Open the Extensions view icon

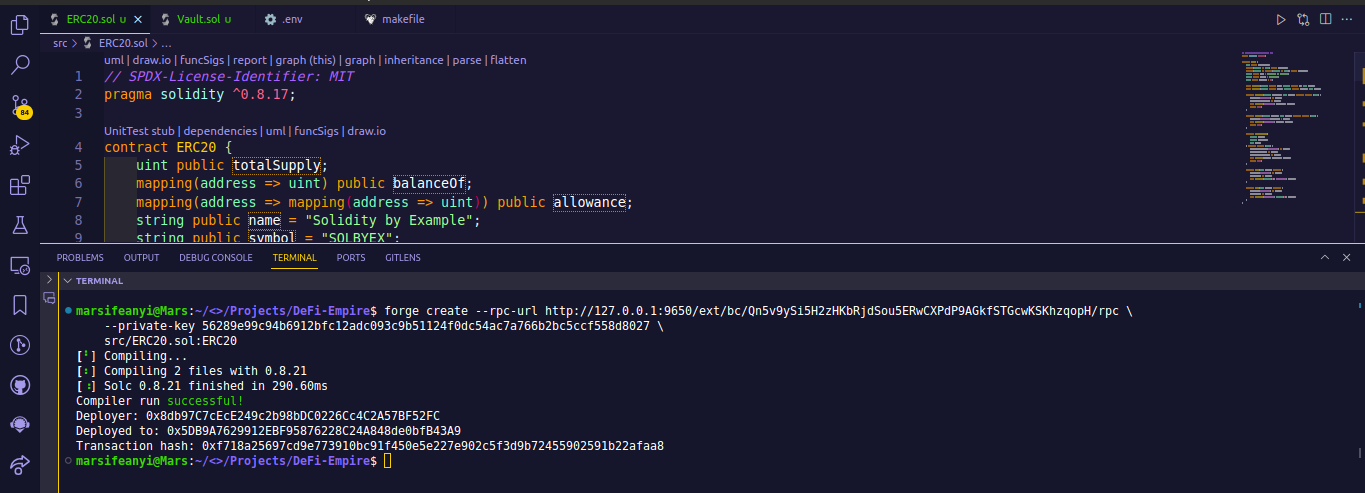[19, 186]
